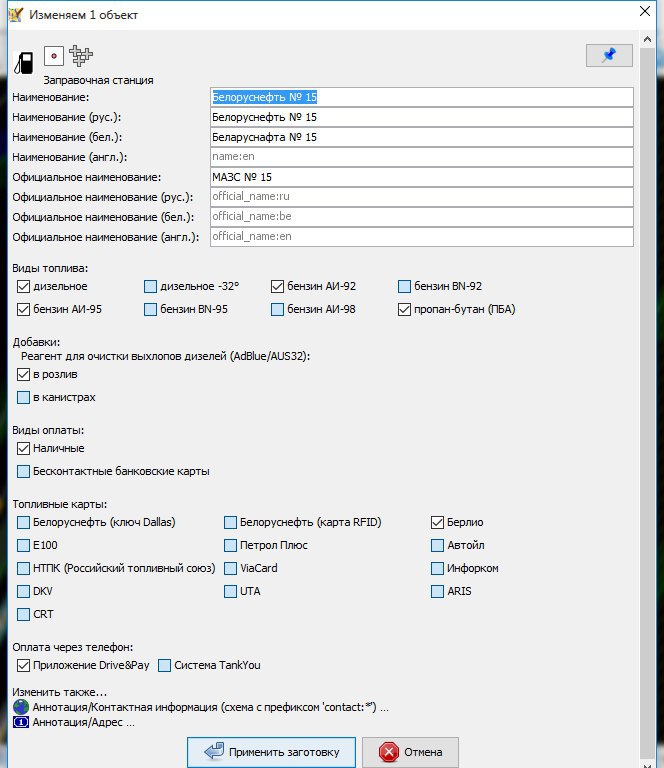This screenshot has width=664, height=768.
Task: Click the pin preset toolbar button
Action: (x=609, y=55)
